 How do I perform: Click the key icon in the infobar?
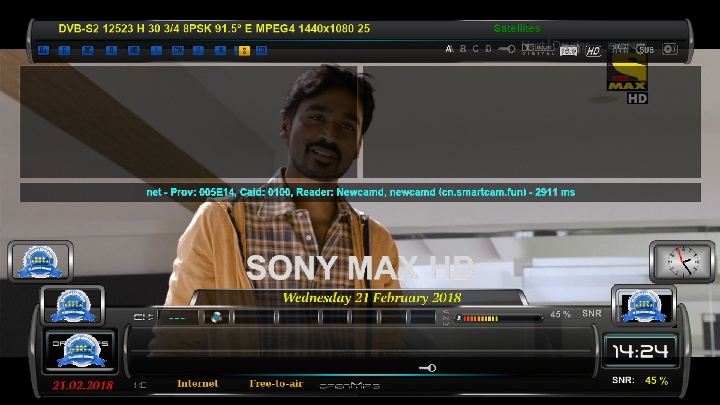click(x=428, y=368)
